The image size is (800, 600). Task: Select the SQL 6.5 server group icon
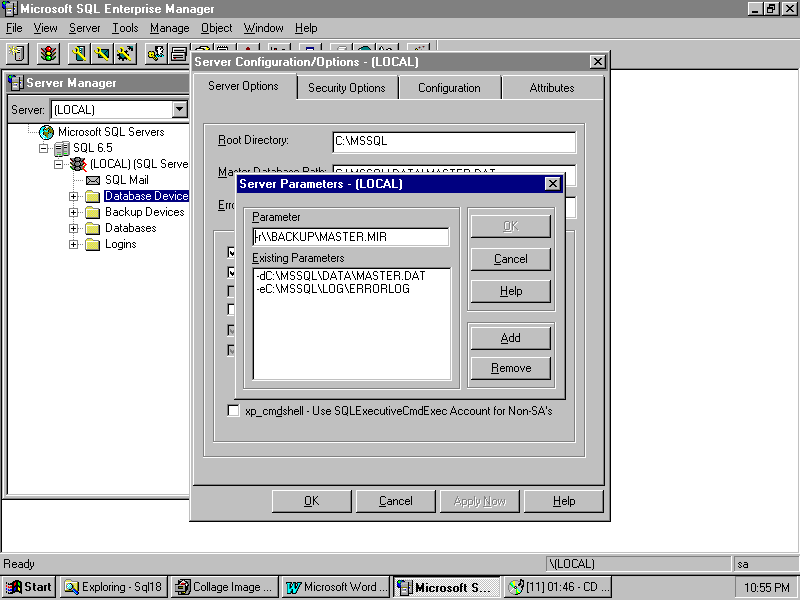tap(62, 148)
